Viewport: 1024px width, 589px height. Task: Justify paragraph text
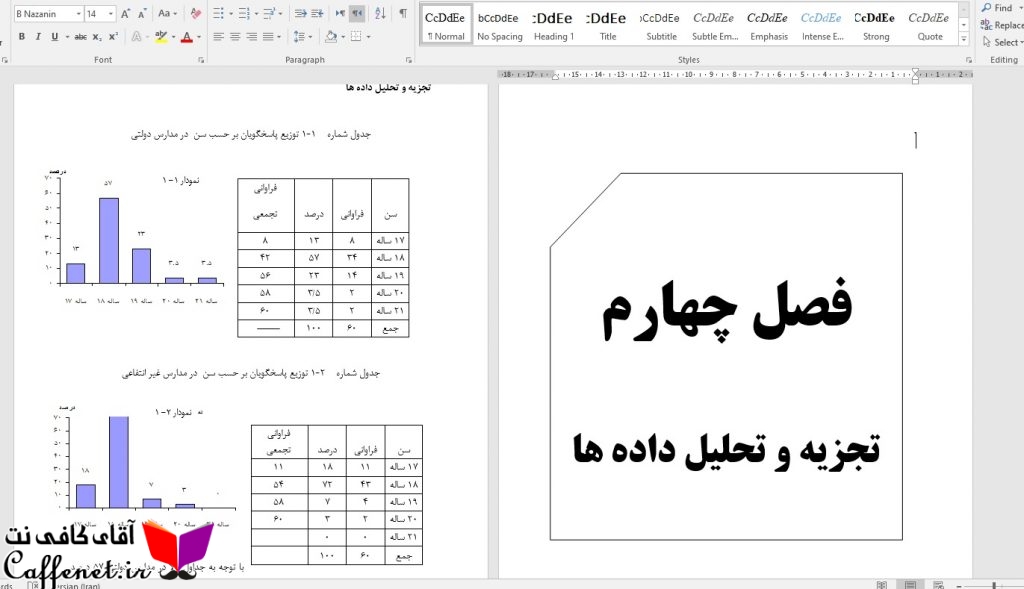point(268,37)
